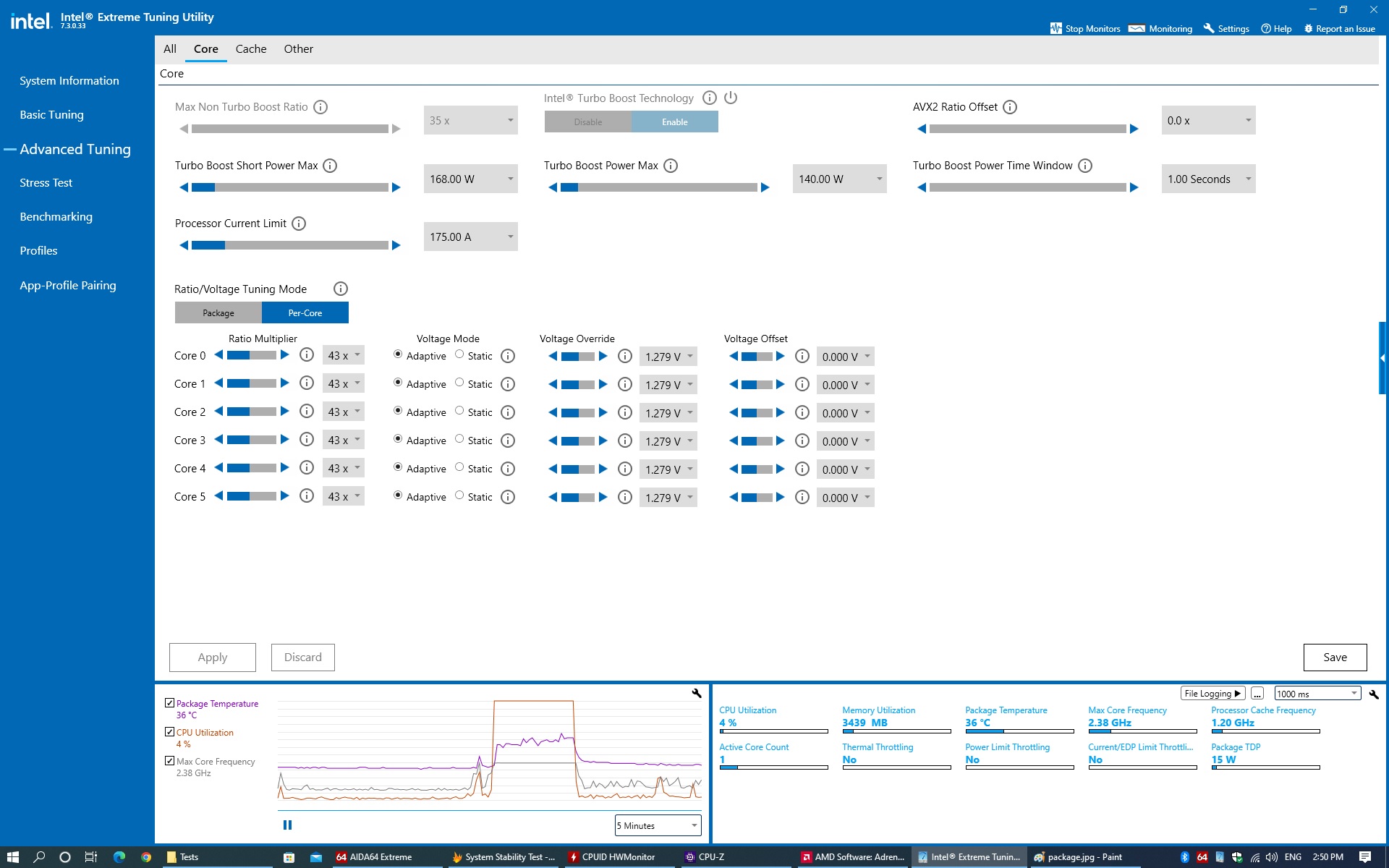Click the Turbo Boost Technology power icon
This screenshot has width=1389, height=868.
pyautogui.click(x=731, y=98)
